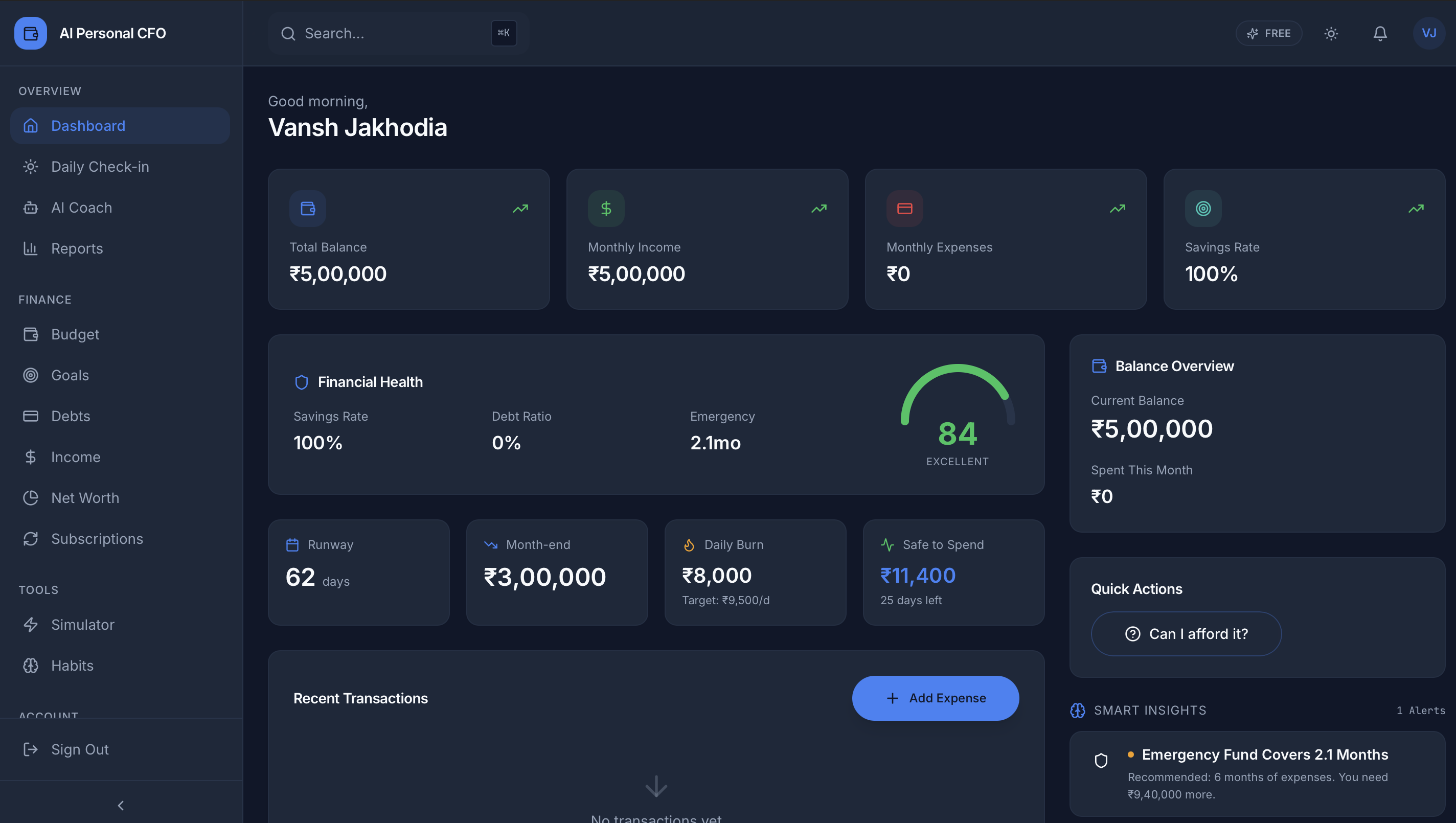The image size is (1456, 823).
Task: Click the Search input field
Action: coord(396,33)
